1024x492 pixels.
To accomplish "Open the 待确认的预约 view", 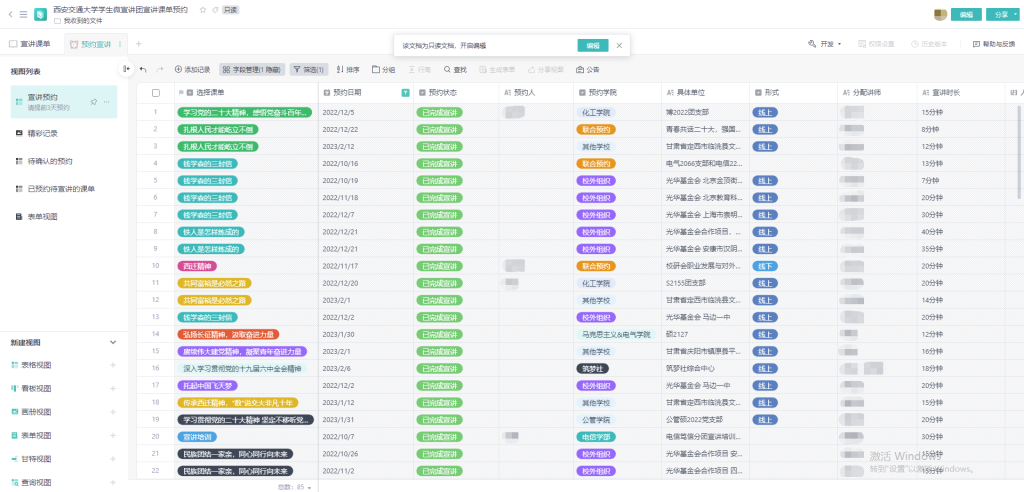I will point(50,161).
